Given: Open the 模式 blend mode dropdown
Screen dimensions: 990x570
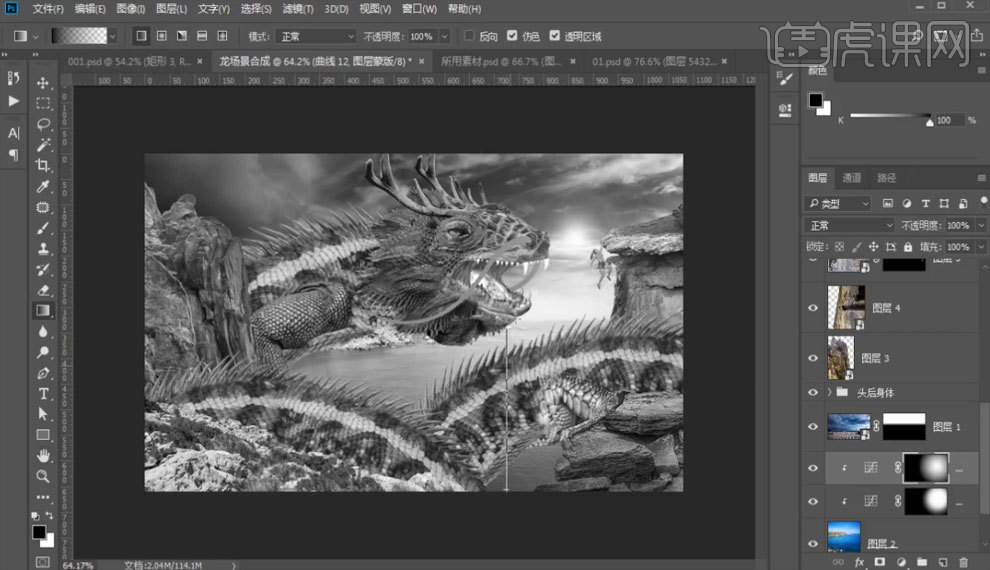Looking at the screenshot, I should (316, 37).
